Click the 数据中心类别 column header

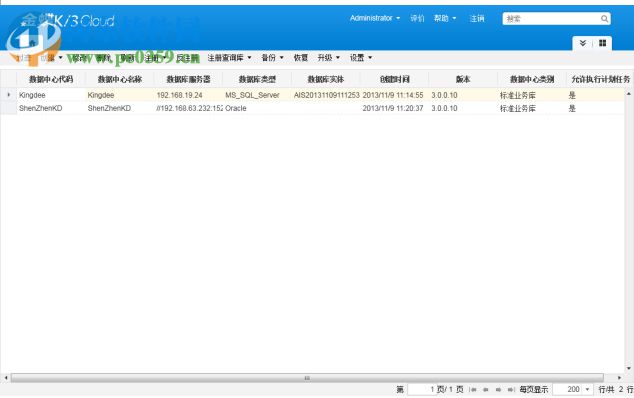pos(532,79)
